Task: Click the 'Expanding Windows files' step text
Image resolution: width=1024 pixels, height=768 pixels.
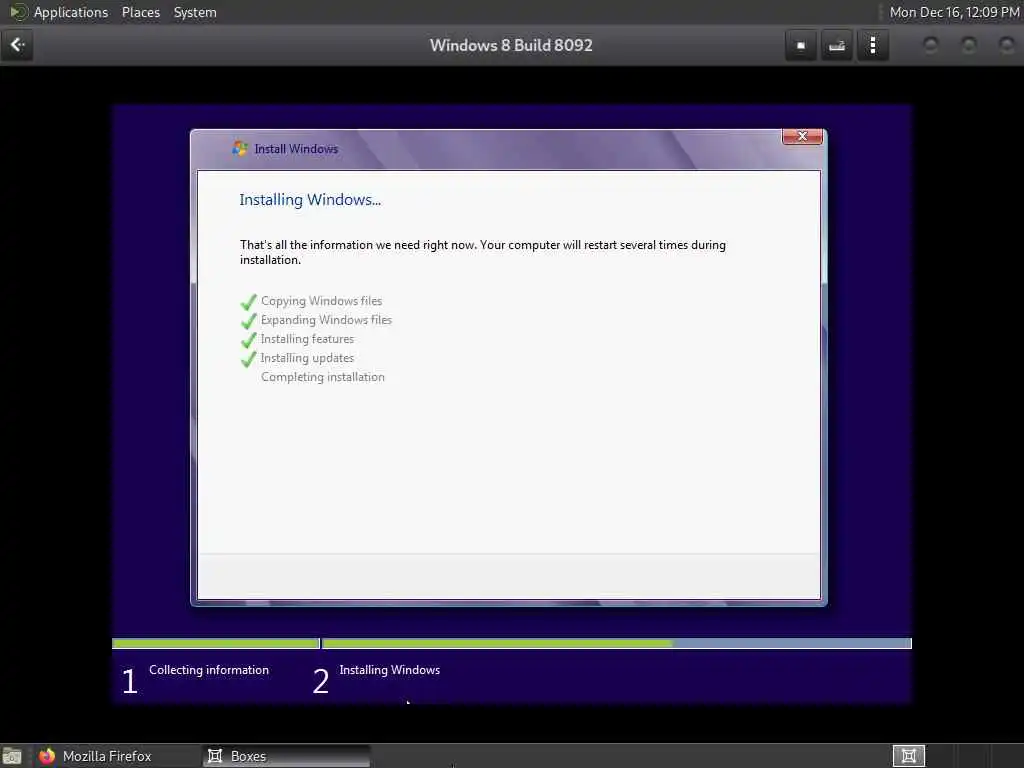Action: coord(326,320)
